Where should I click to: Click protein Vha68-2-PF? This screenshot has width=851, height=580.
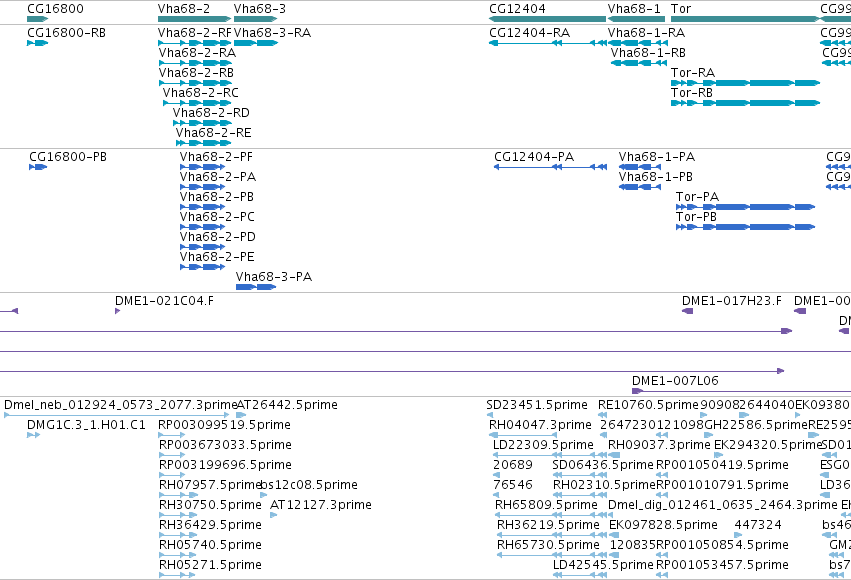[202, 167]
